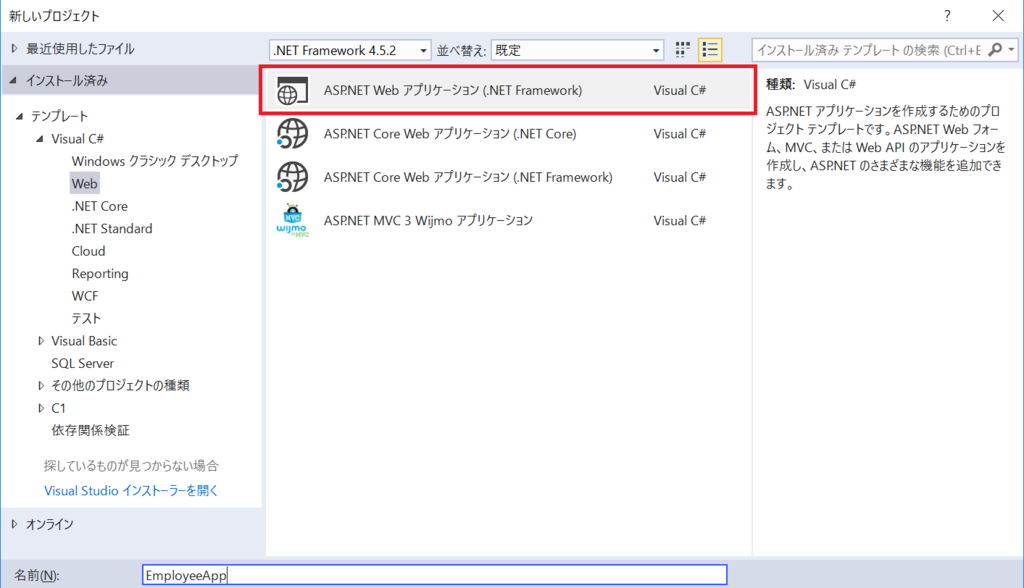The width and height of the screenshot is (1024, 588).
Task: Collapse the テンプレート tree node
Action: coord(19,116)
